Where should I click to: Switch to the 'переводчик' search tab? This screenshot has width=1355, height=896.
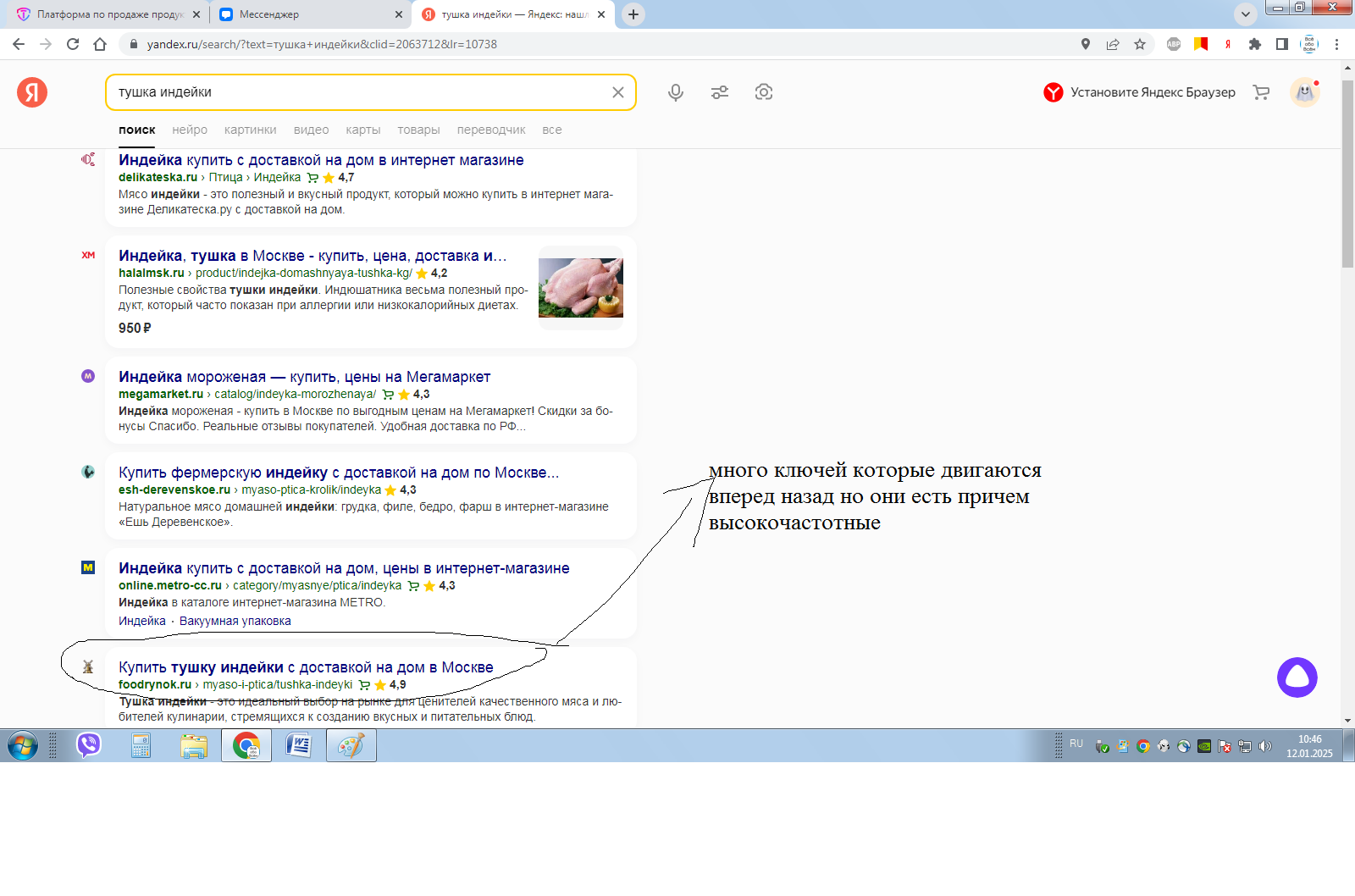(491, 130)
